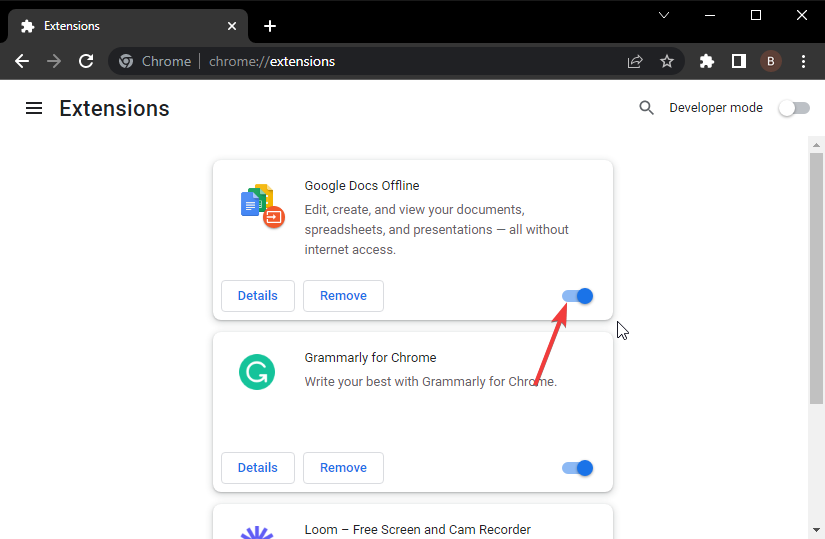Image resolution: width=825 pixels, height=539 pixels.
Task: Disable Google Docs Offline extension
Action: [x=577, y=296]
